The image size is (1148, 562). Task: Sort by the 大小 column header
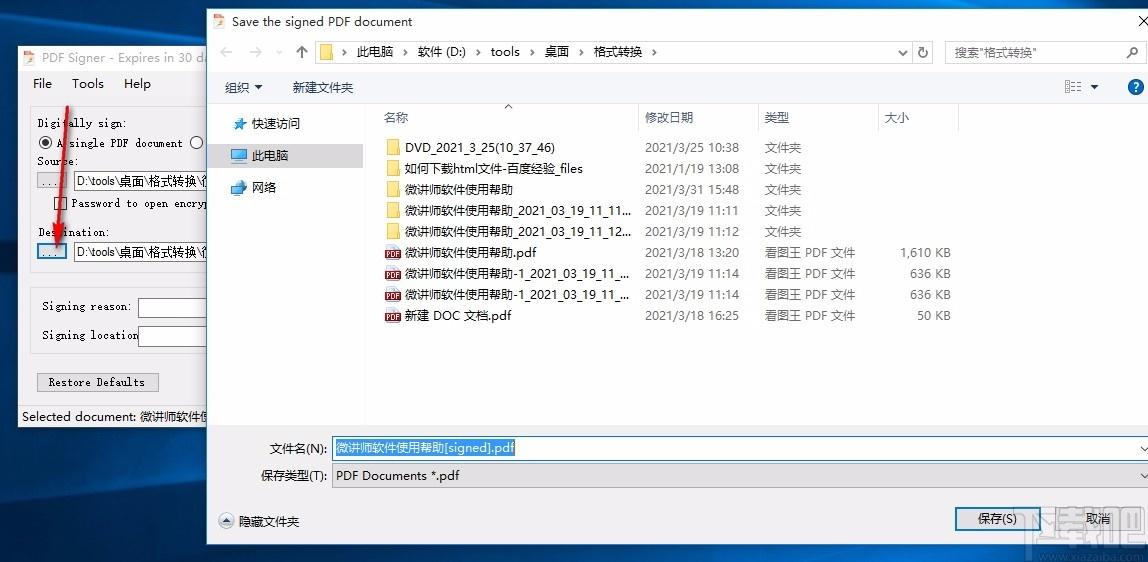(896, 117)
